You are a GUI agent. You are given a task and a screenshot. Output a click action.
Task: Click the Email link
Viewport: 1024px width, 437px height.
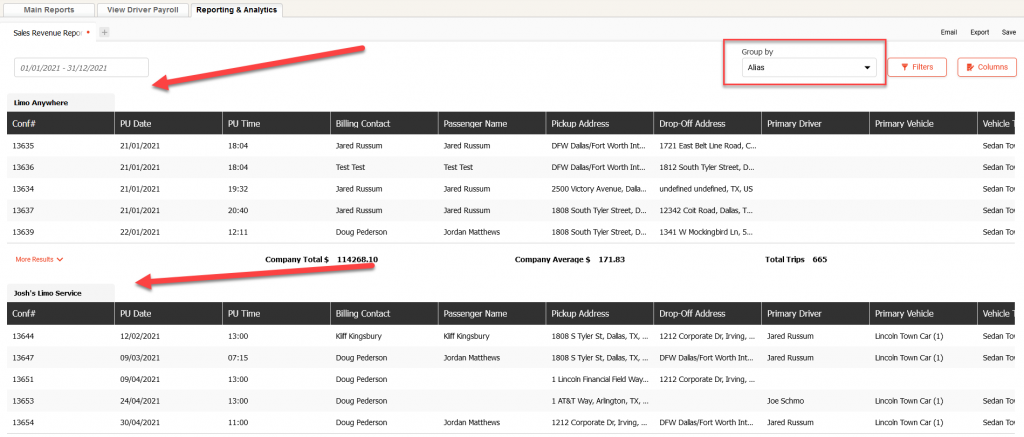pyautogui.click(x=949, y=32)
